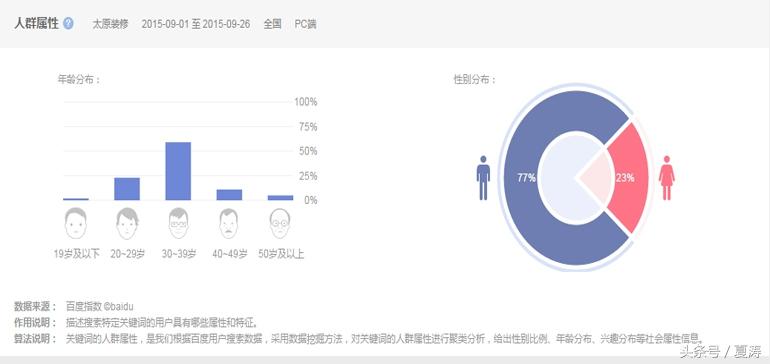
Task: Select the 40~49岁 bar in chart
Action: (x=229, y=195)
